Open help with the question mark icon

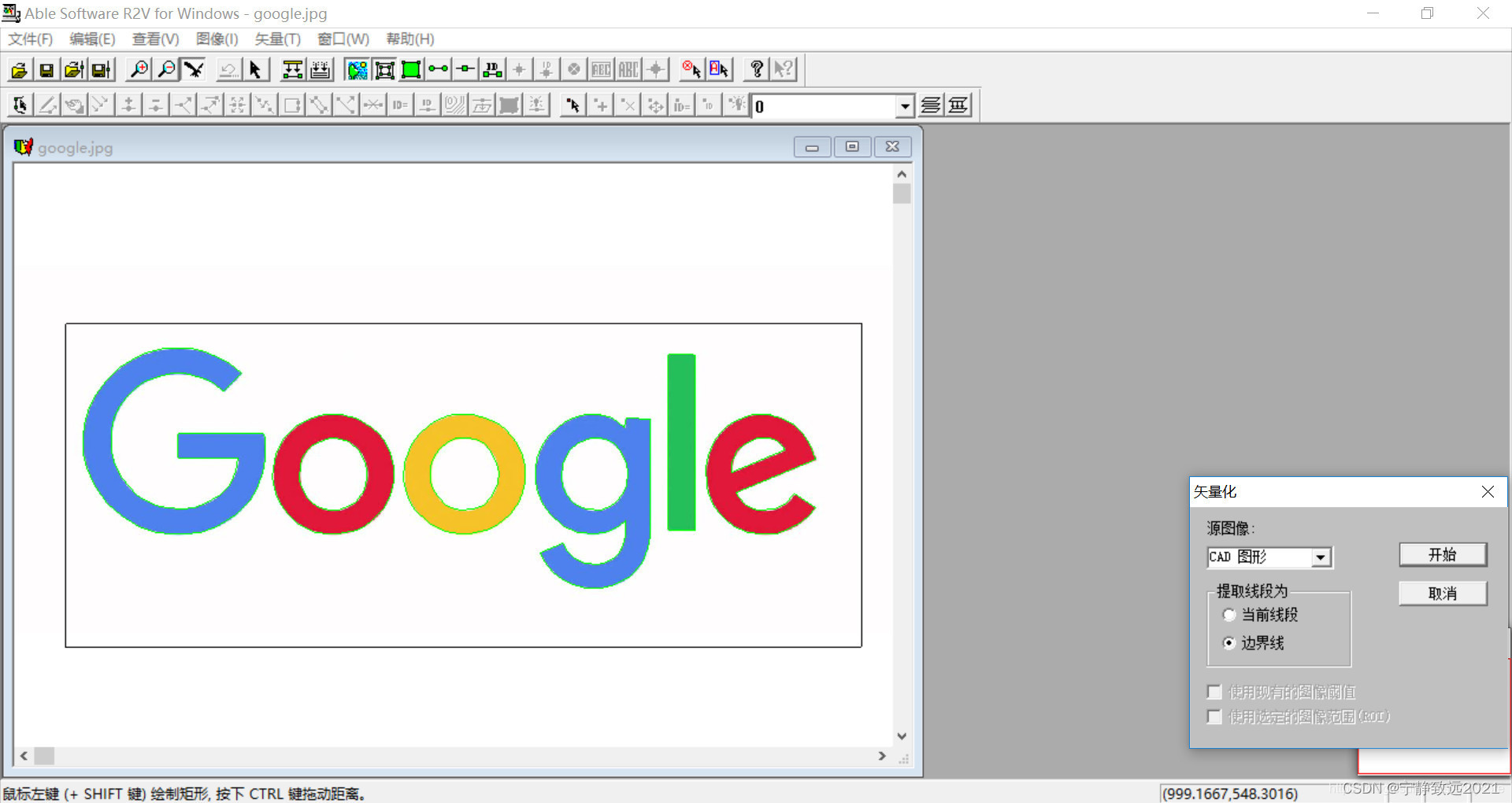pos(757,70)
